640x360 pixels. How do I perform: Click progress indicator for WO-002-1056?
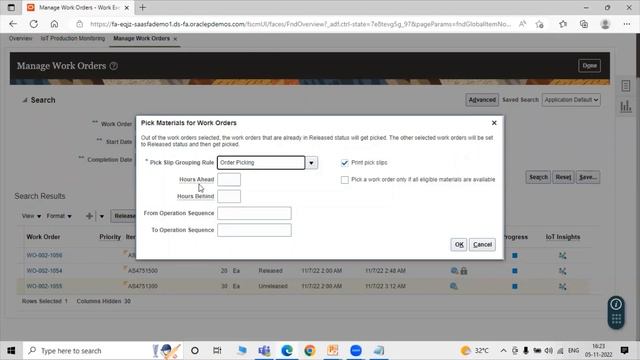coord(515,256)
